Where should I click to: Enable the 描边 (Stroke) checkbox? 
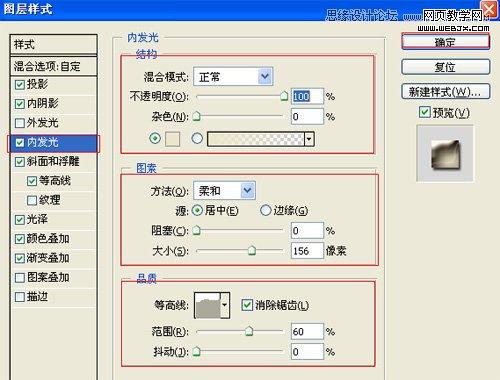[x=20, y=297]
